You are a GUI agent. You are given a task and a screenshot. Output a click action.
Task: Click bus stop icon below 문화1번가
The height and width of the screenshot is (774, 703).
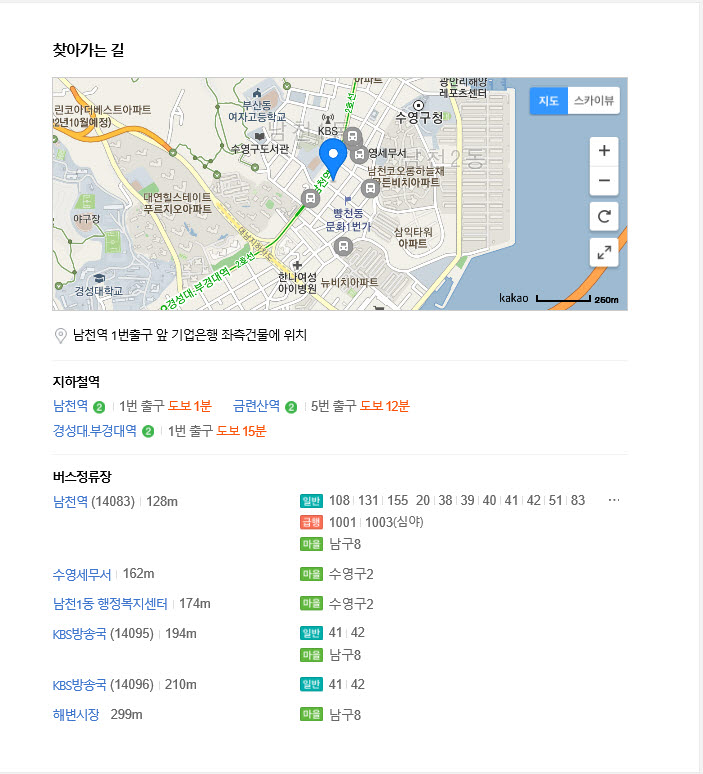[x=343, y=246]
